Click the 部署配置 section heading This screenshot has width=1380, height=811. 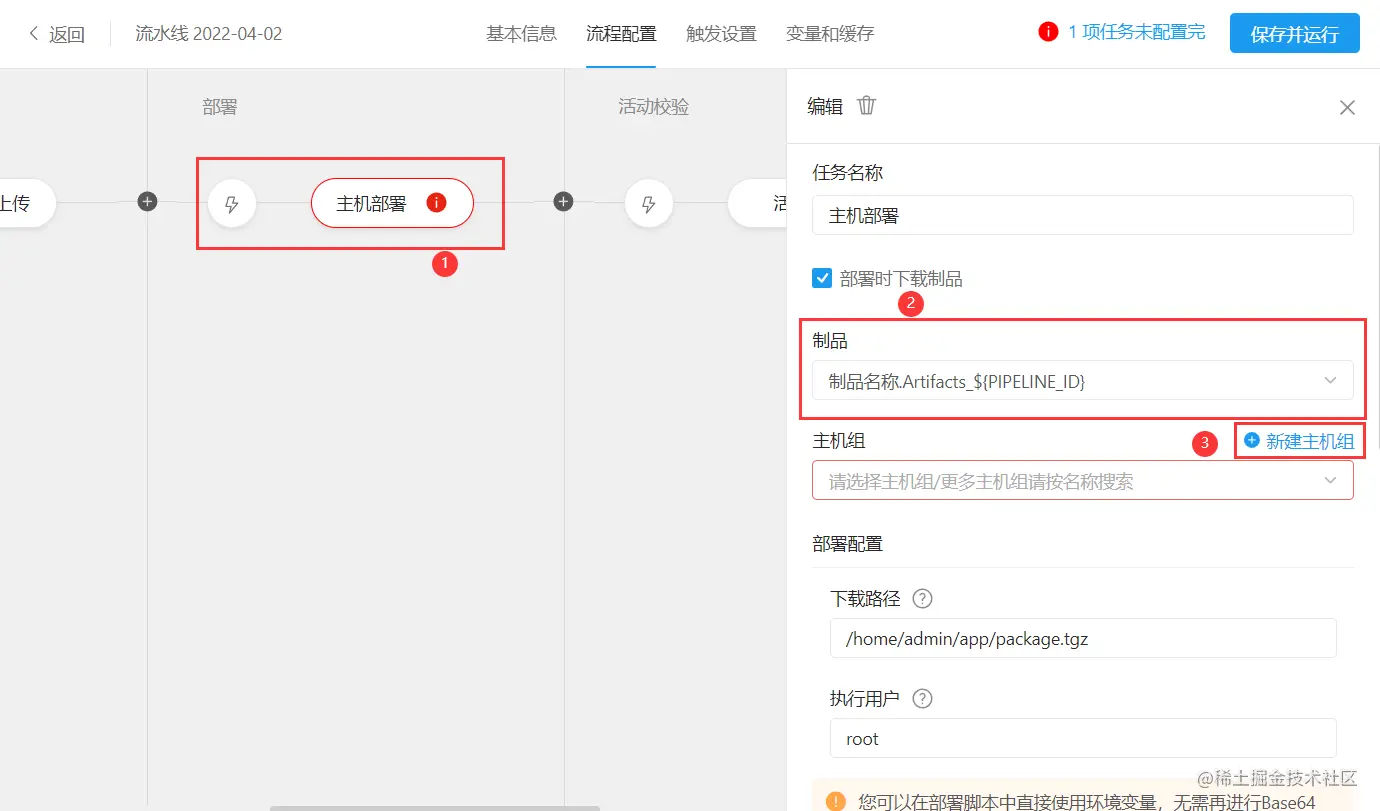click(848, 543)
